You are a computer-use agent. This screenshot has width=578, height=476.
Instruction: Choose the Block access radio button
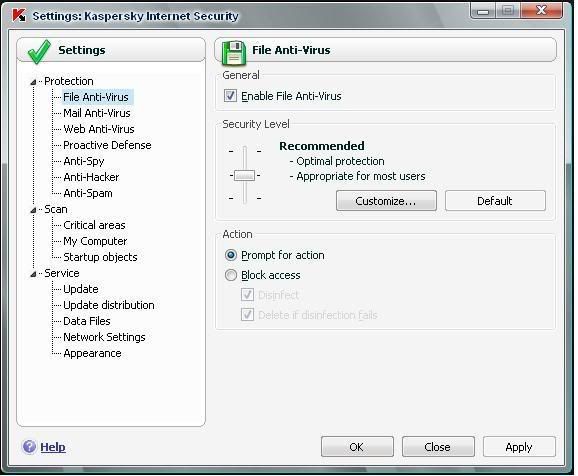[231, 275]
